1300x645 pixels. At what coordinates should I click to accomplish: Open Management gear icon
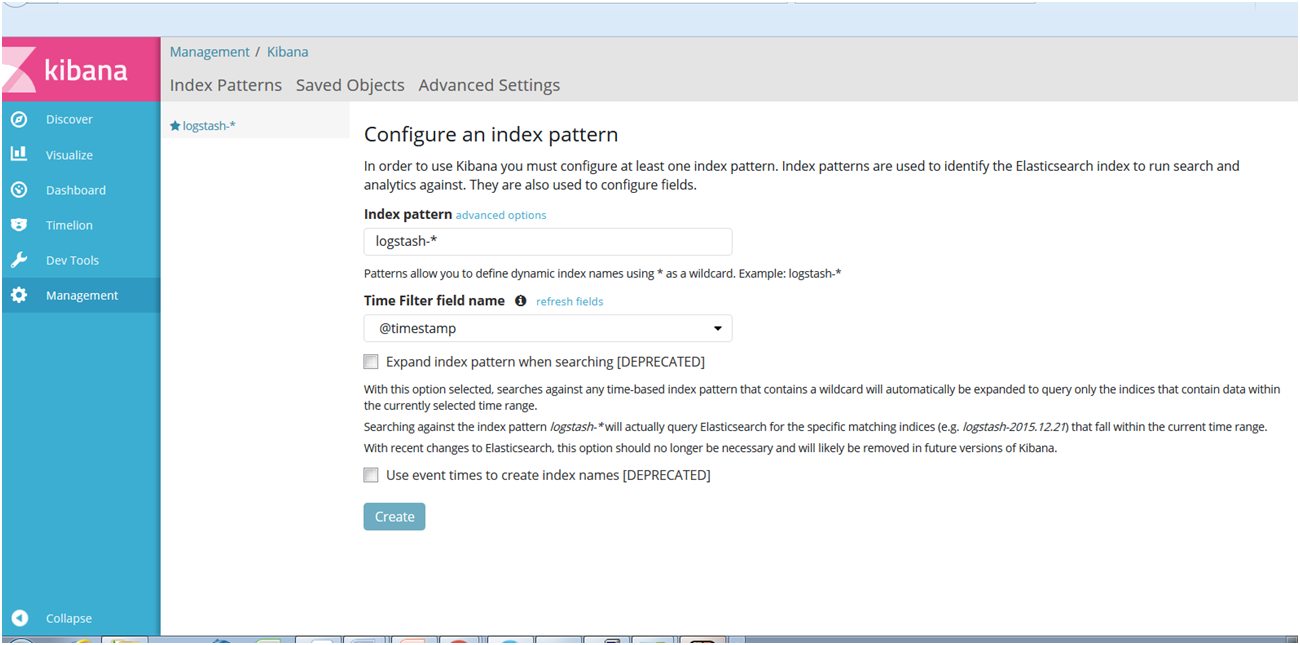click(x=19, y=295)
